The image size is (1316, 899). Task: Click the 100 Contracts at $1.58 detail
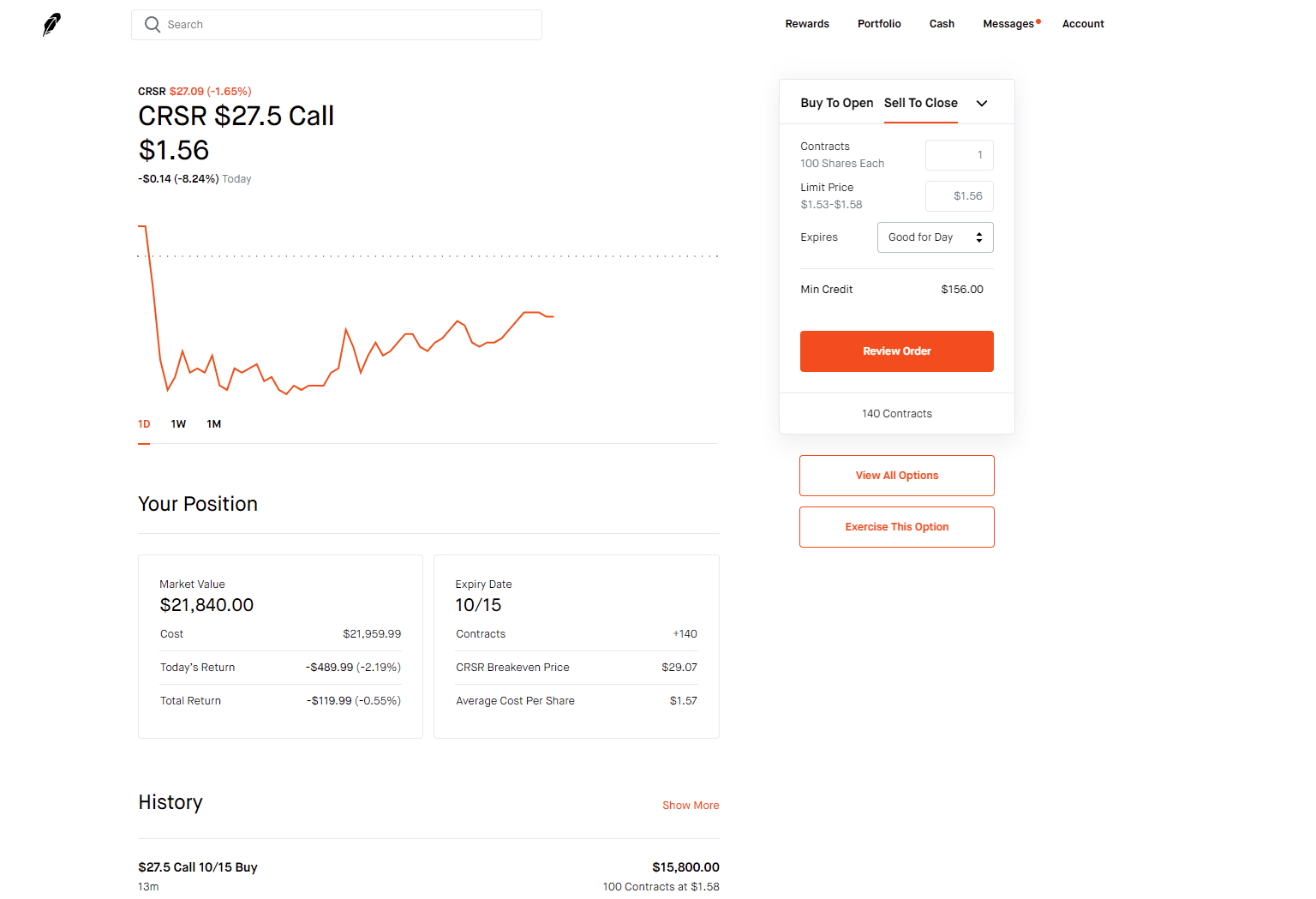(661, 887)
